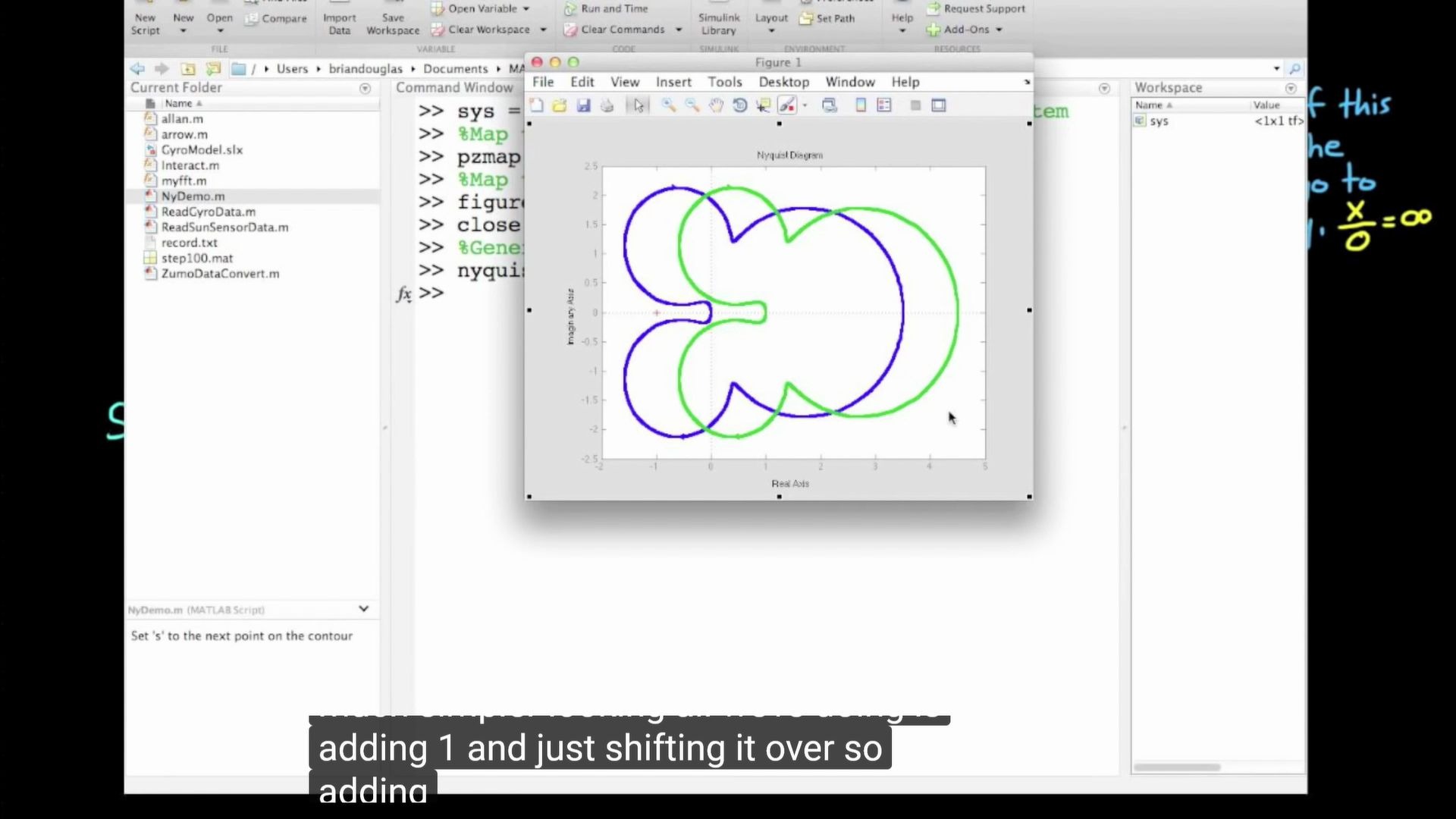Open the Brush color dropdown arrow

pyautogui.click(x=805, y=106)
